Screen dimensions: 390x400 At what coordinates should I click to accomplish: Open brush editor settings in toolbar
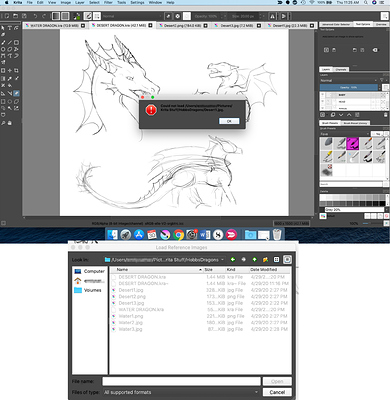[x=88, y=16]
